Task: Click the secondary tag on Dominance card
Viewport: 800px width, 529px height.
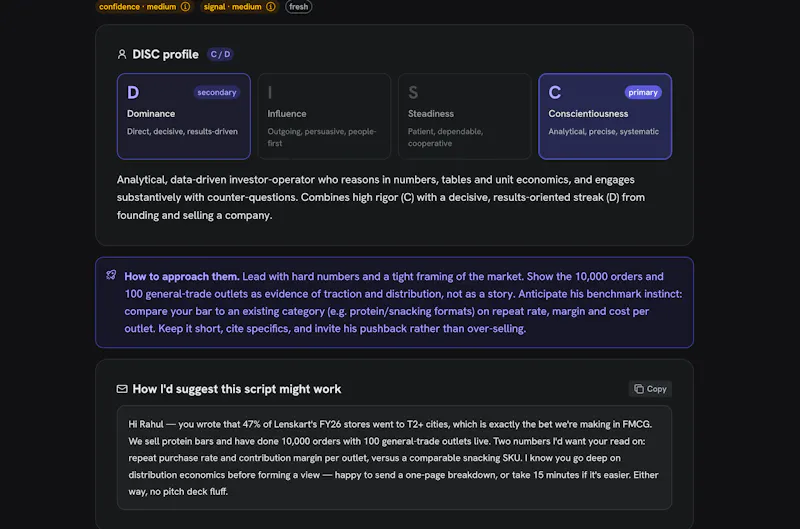Action: coord(217,92)
